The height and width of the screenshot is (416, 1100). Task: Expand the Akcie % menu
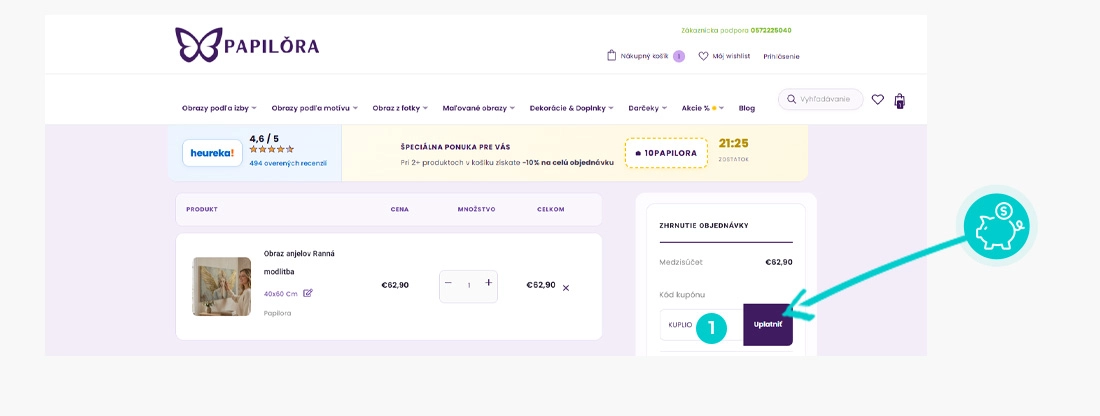point(703,108)
